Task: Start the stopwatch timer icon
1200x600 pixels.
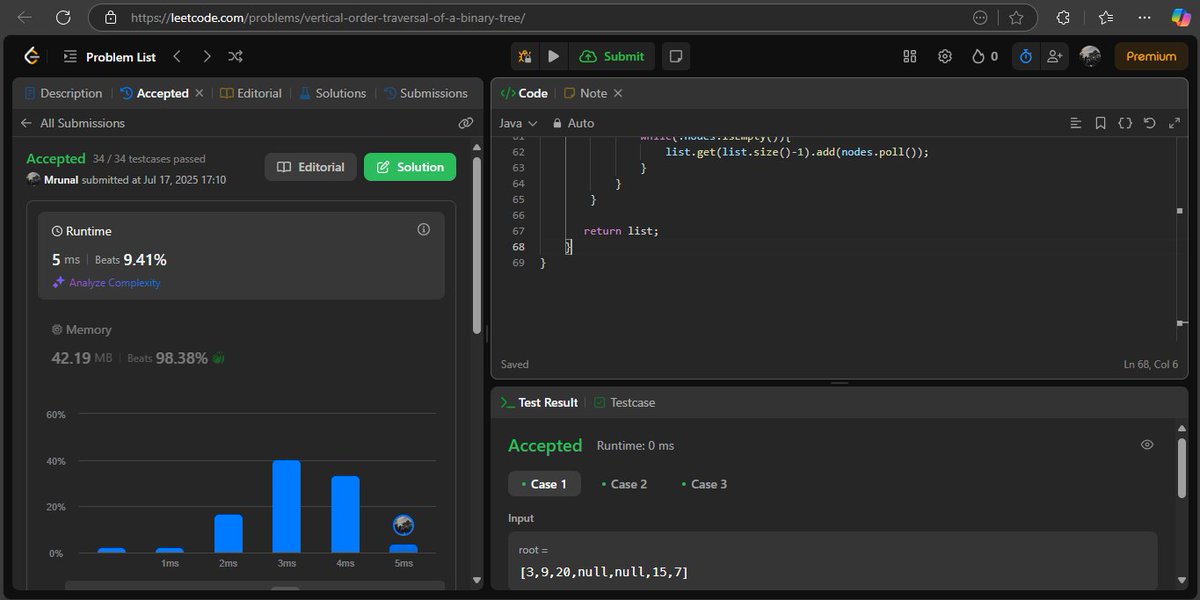Action: [1026, 57]
